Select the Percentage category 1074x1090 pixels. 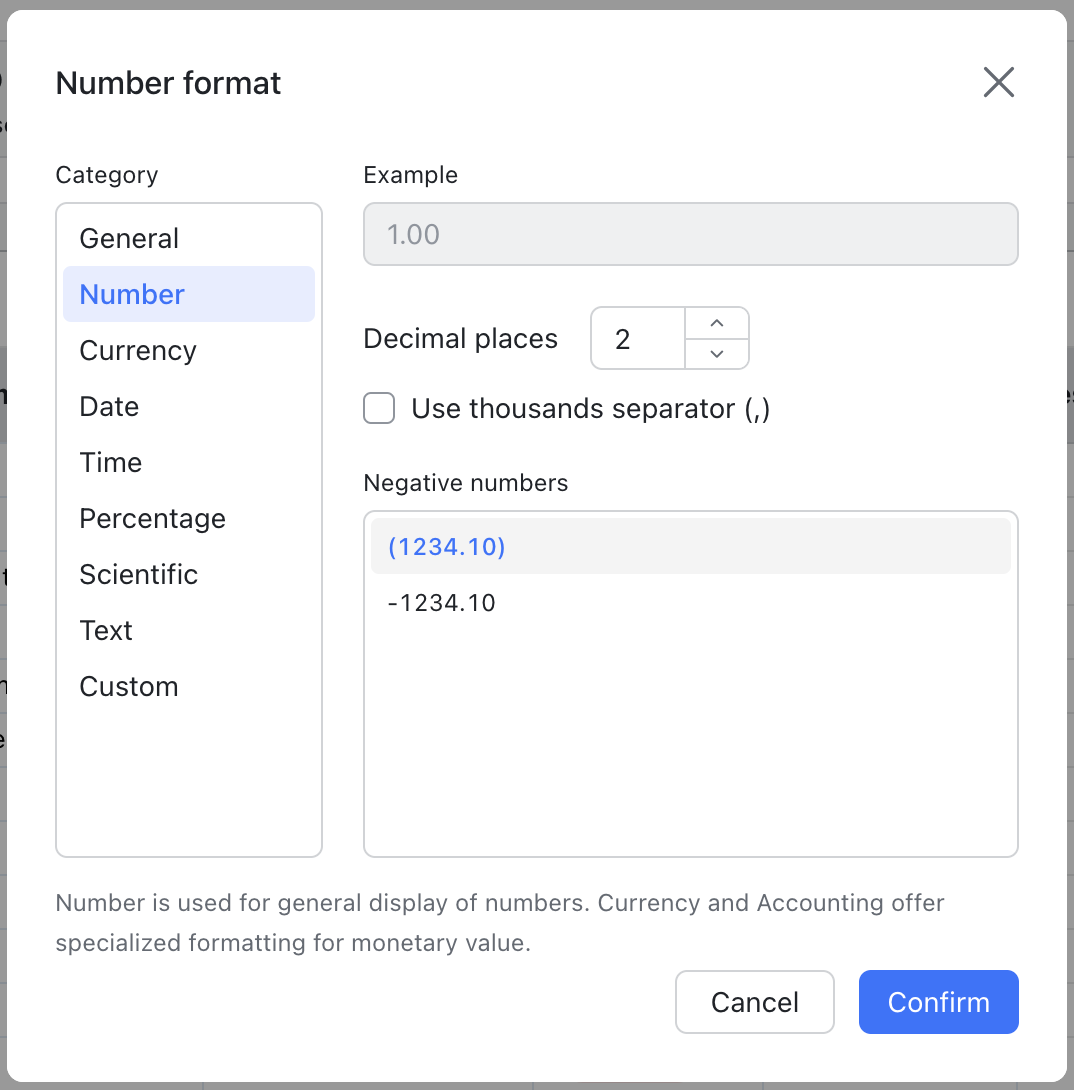click(152, 518)
